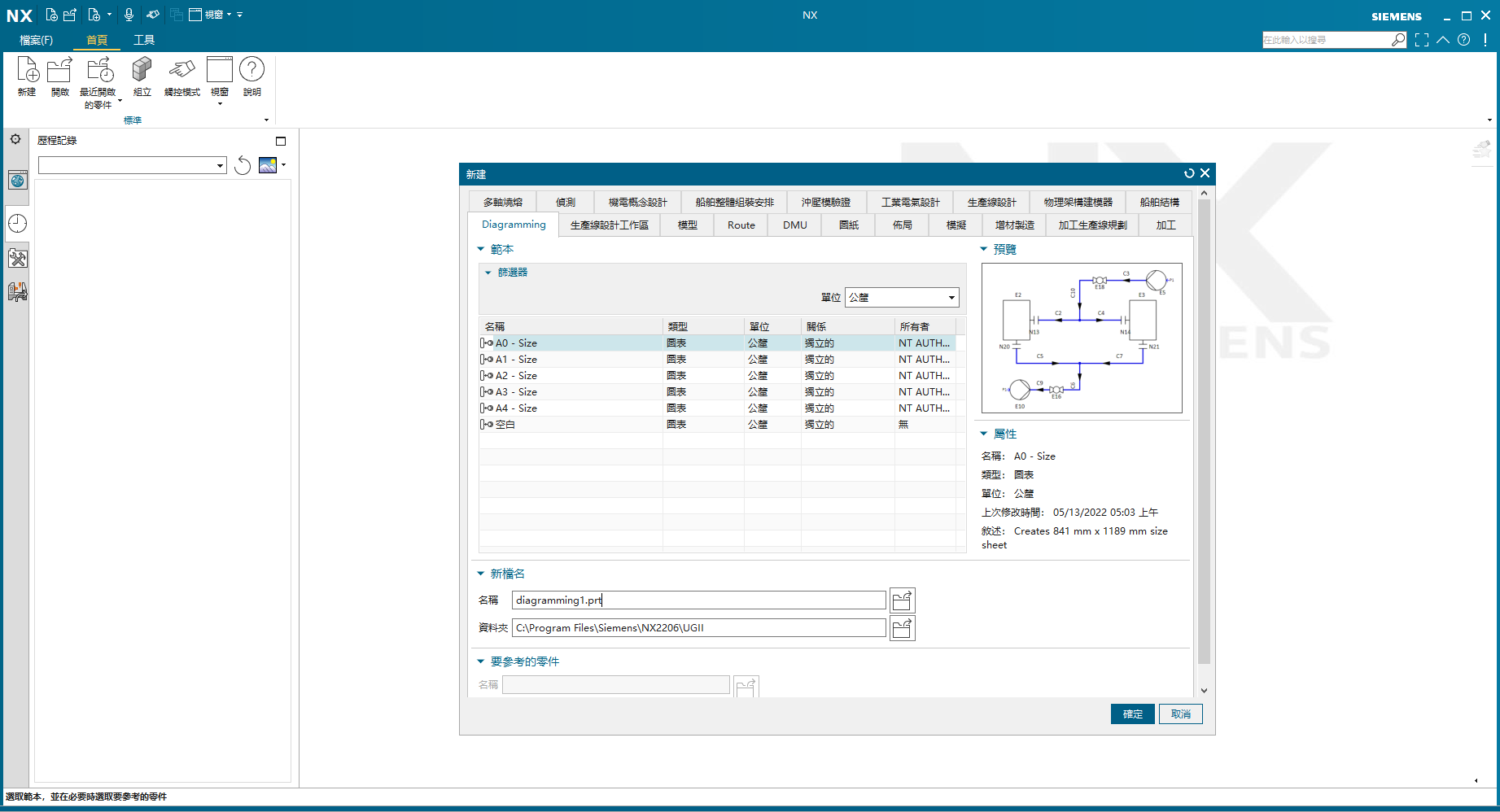Open the process studio sidebar icon
The image size is (1500, 812).
(18, 291)
